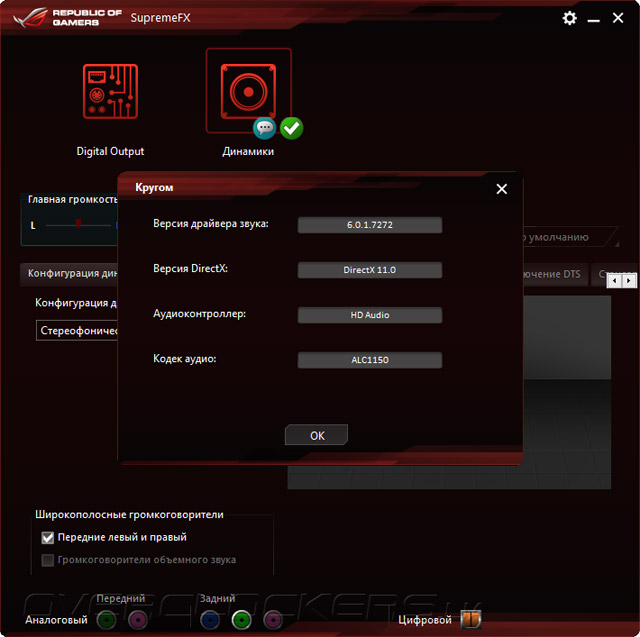This screenshot has width=640, height=637.
Task: Click the rear green active output jack
Action: coord(241,620)
